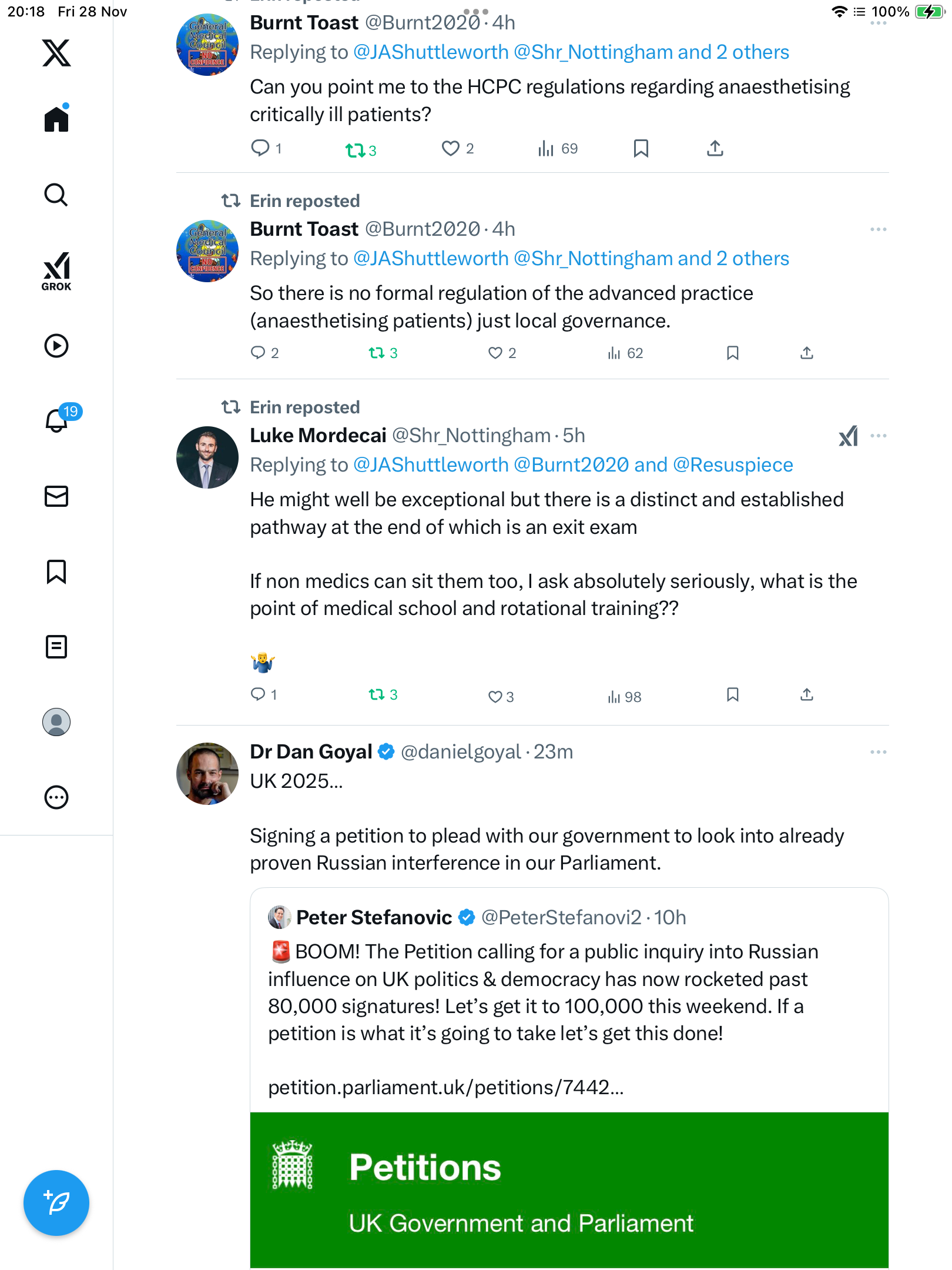Open more options on Dr Dan Goyal's post

pos(878,752)
